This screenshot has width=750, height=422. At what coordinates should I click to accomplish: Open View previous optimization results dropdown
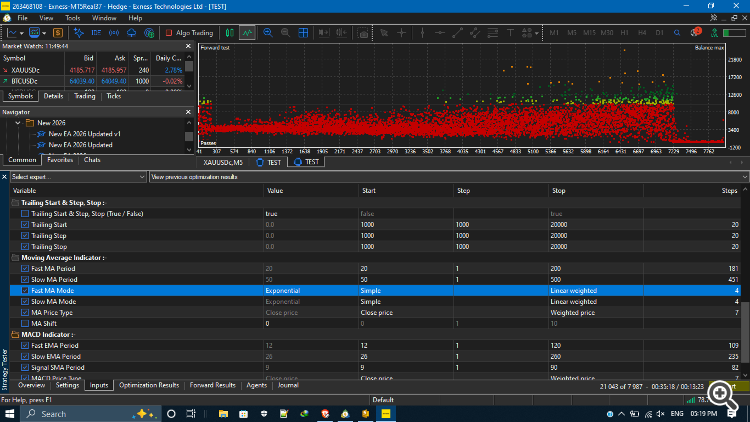coord(448,177)
